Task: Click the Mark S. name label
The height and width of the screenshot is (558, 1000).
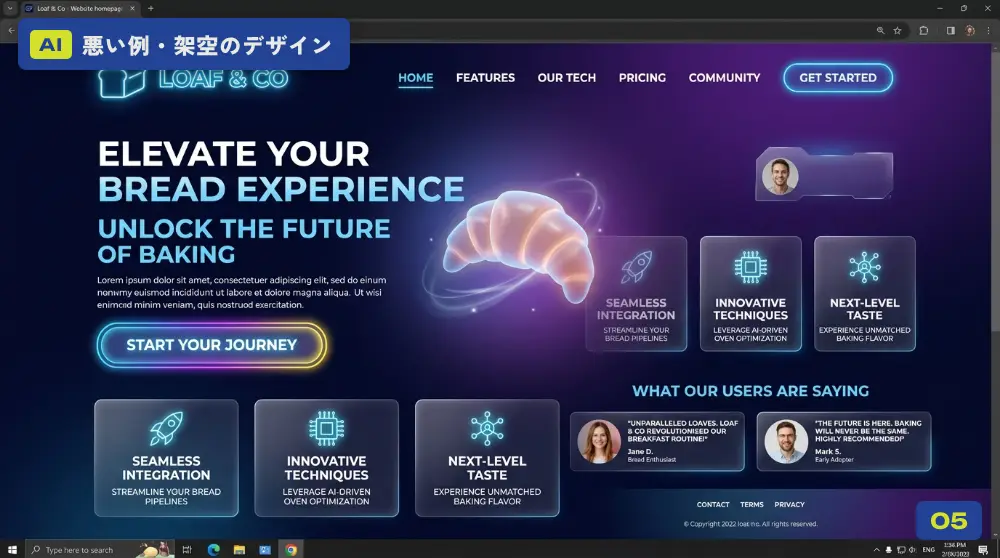Action: point(828,452)
